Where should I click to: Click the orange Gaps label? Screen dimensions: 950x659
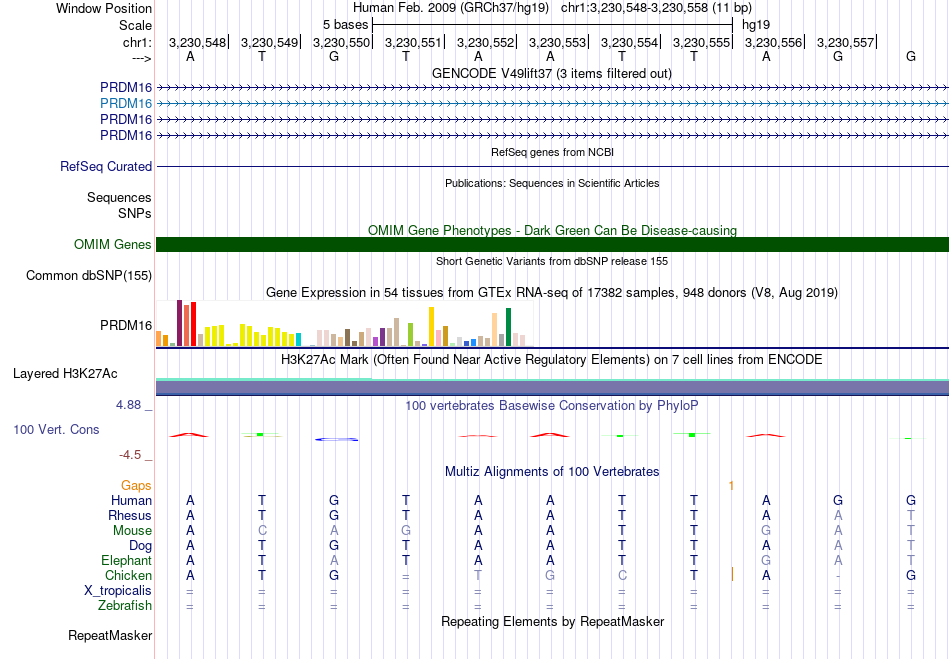(x=136, y=485)
